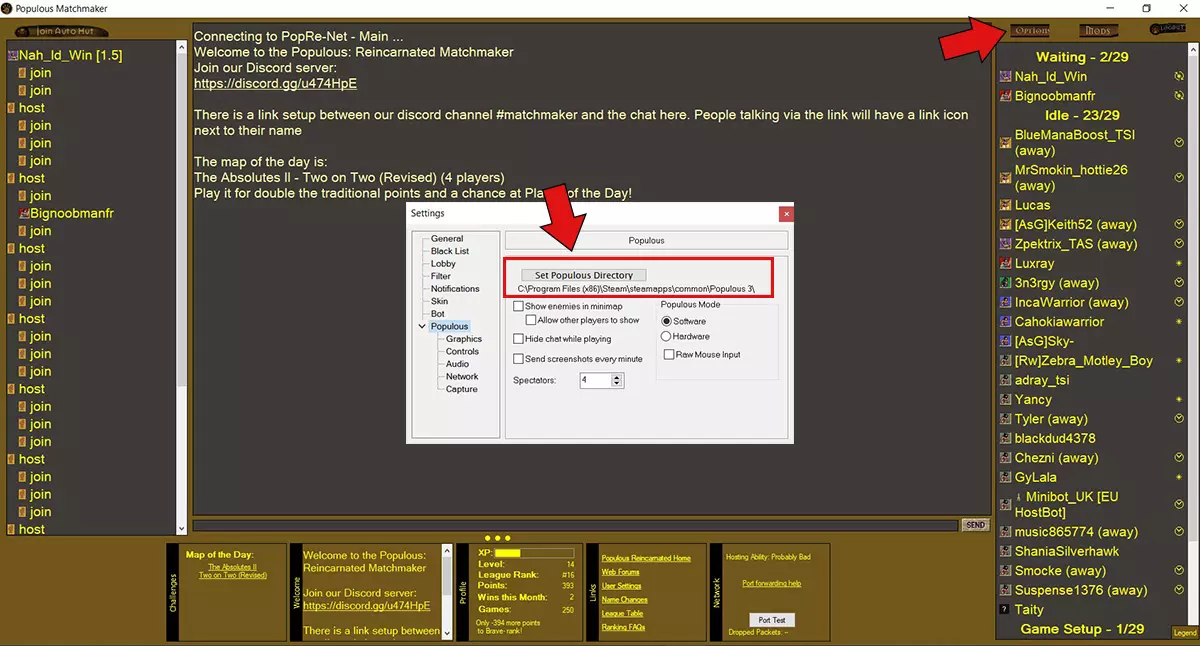Click Set Populous Directory button
This screenshot has height=646, width=1200.
[584, 275]
